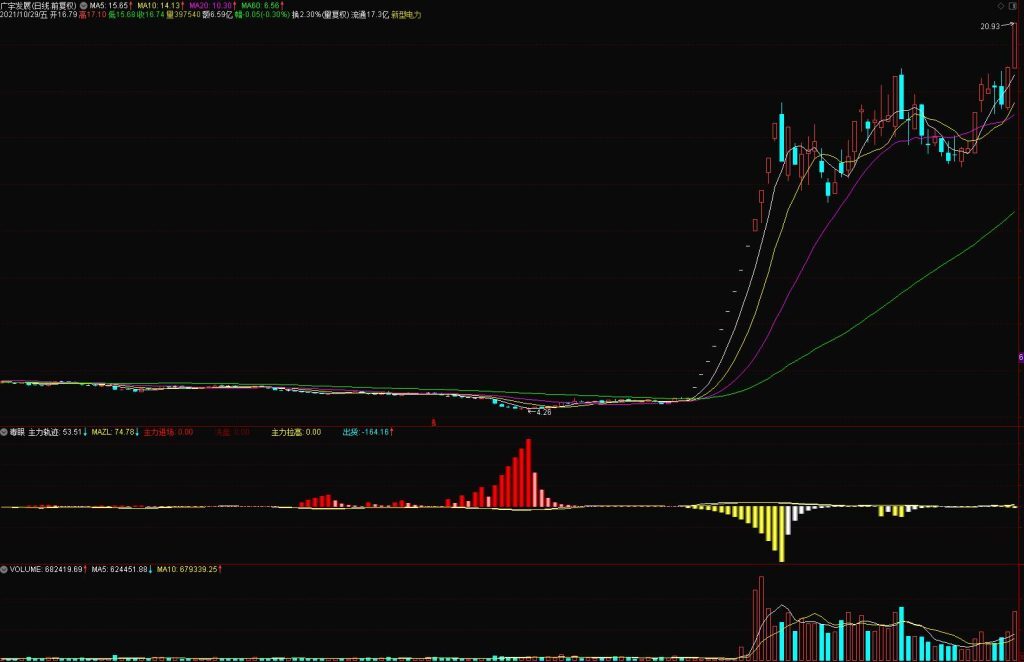Image resolution: width=1024 pixels, height=662 pixels.
Task: Click the diamond icon at top right
Action: (1001, 6)
